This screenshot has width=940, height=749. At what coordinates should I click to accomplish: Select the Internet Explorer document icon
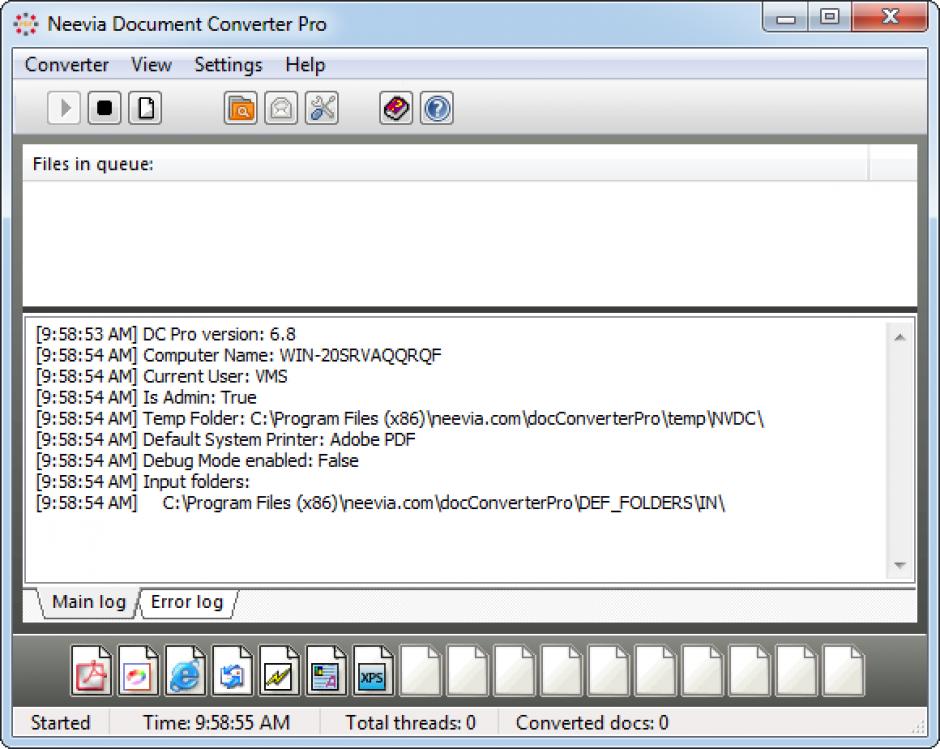[x=185, y=670]
